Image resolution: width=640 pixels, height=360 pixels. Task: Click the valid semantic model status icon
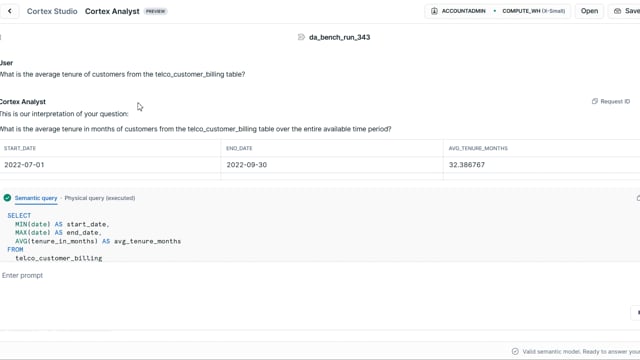(515, 351)
